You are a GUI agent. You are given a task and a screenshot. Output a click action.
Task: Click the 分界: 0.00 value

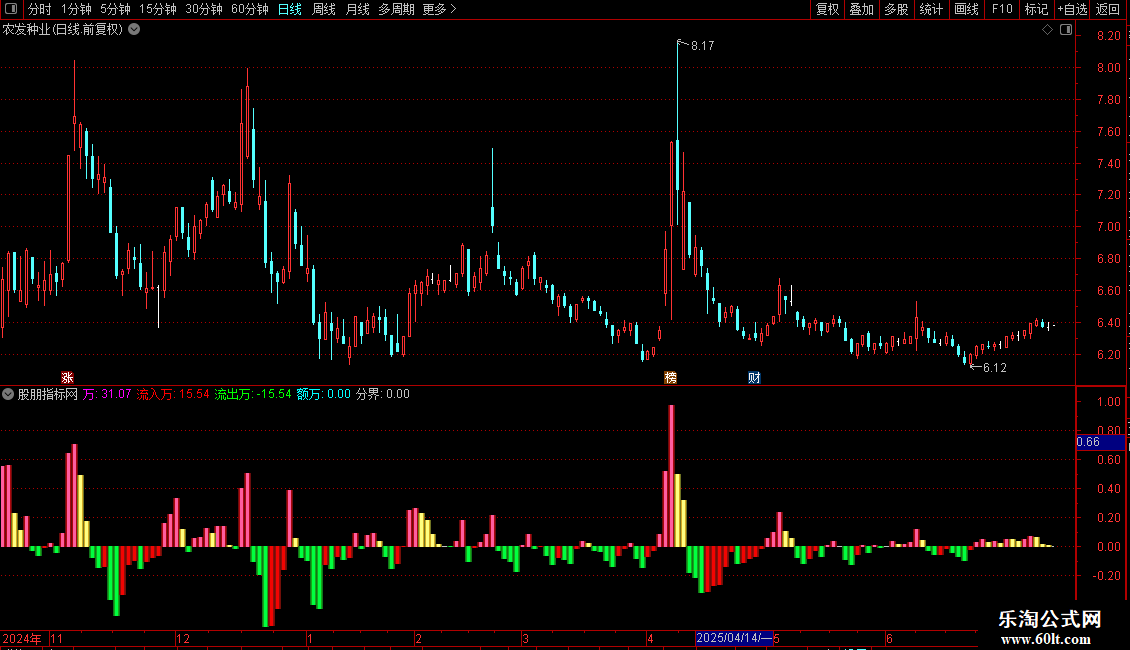[x=383, y=394]
